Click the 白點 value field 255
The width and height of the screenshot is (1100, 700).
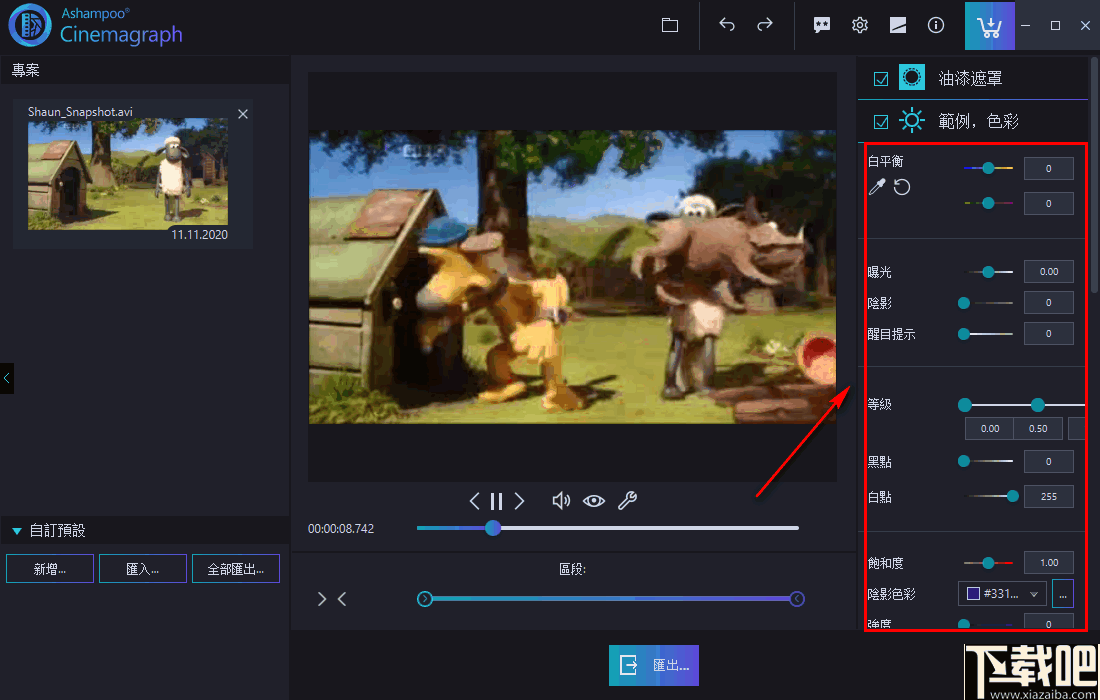(x=1049, y=496)
